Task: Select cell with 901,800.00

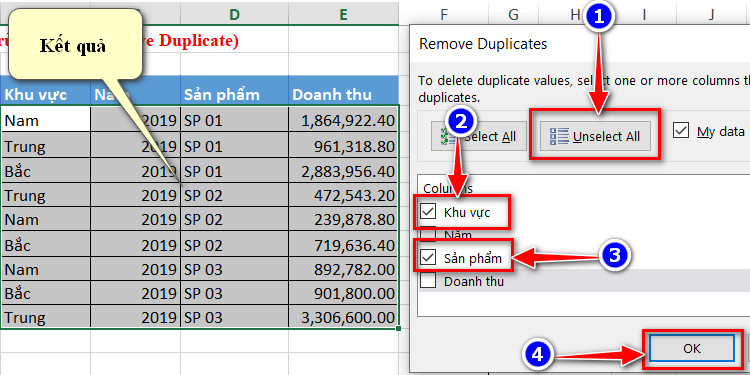Action: pyautogui.click(x=343, y=294)
